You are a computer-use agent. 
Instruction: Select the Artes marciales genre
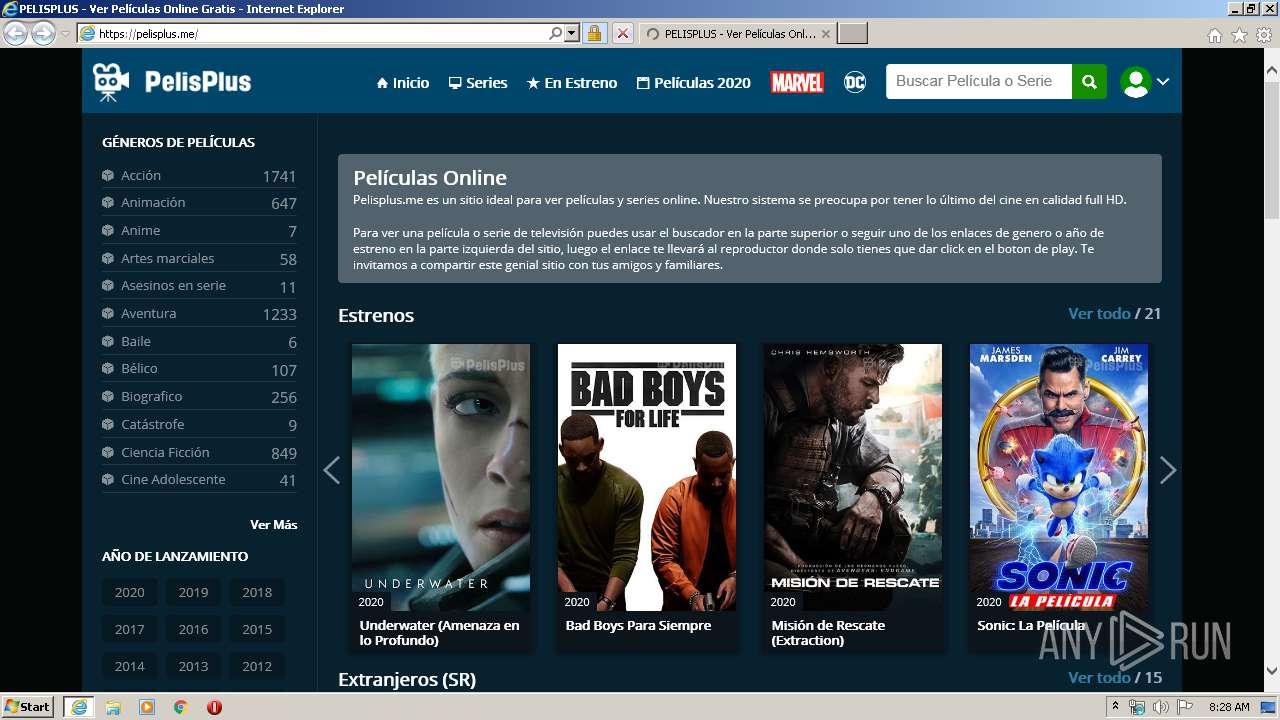click(199, 258)
